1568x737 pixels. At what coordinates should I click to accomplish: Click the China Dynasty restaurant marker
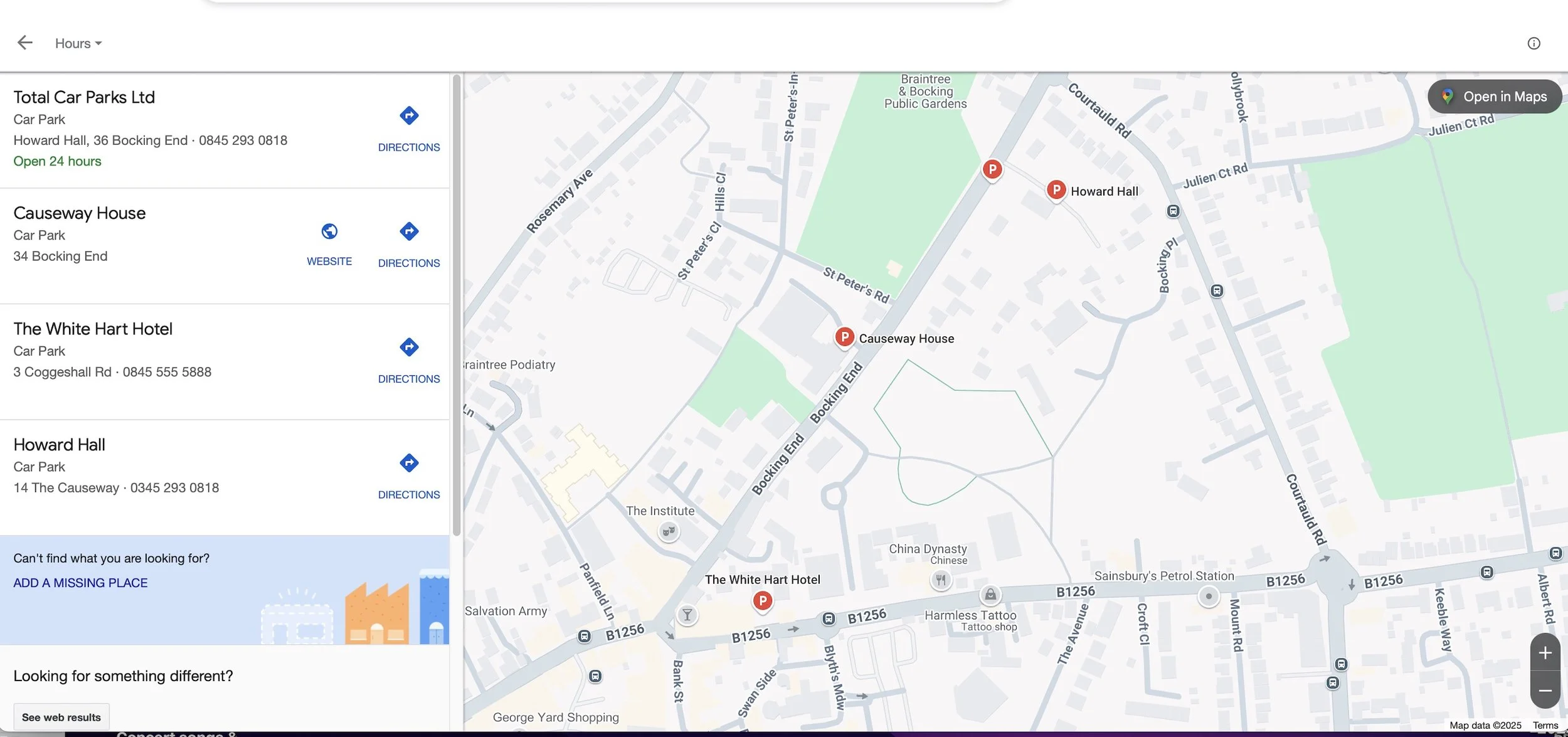click(940, 580)
